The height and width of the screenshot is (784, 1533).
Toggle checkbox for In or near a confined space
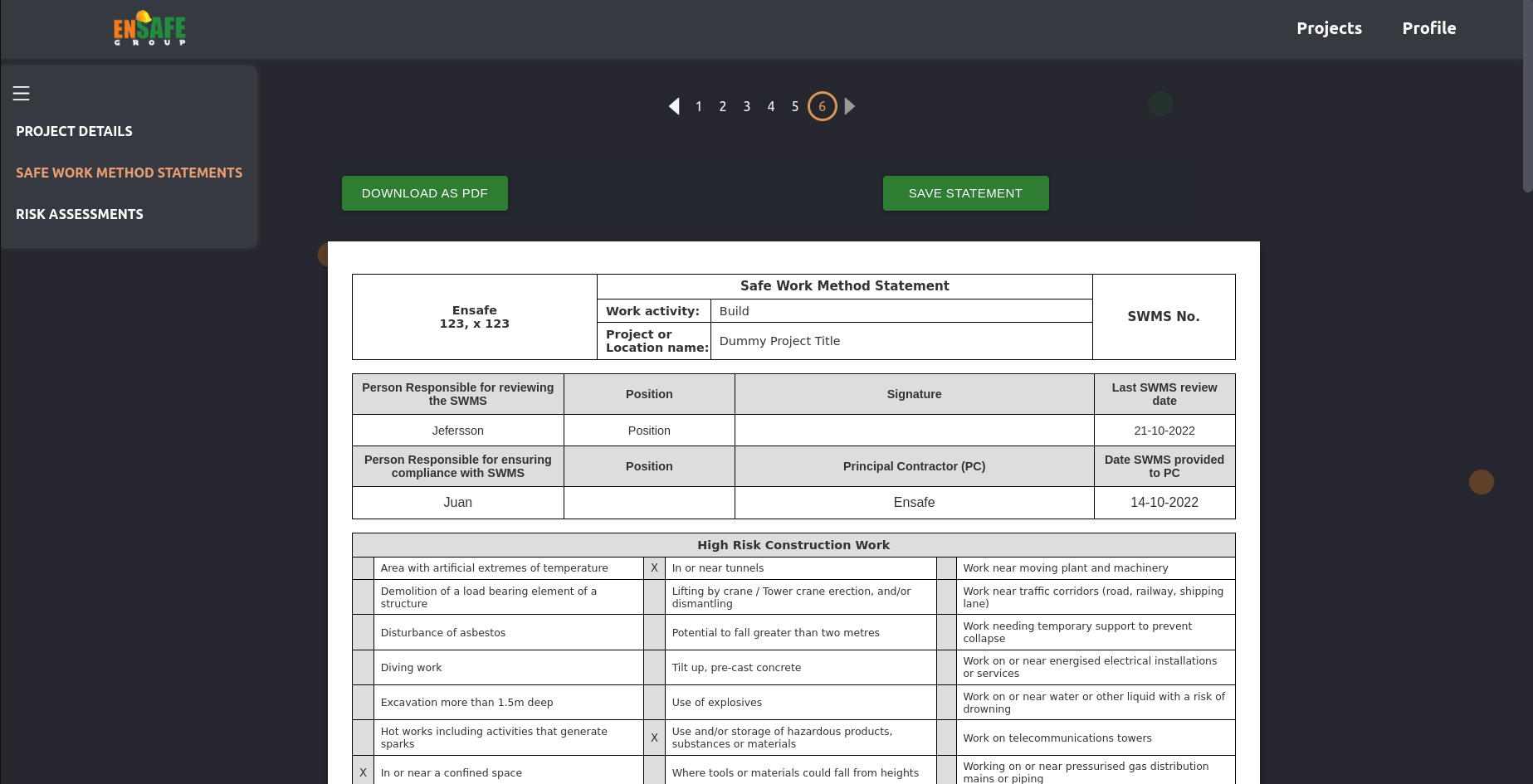[x=363, y=772]
